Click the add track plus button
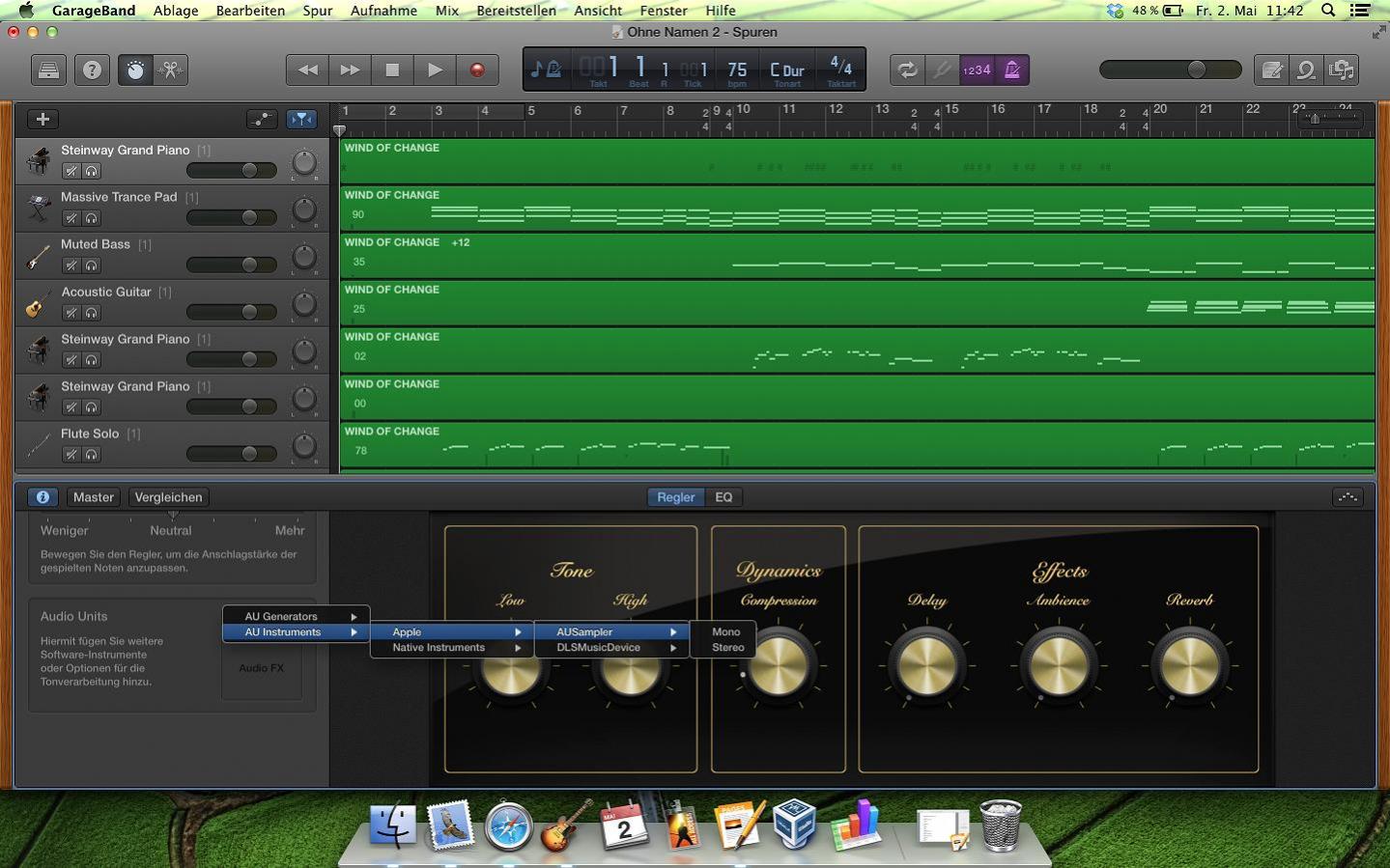The height and width of the screenshot is (868, 1390). [x=43, y=119]
